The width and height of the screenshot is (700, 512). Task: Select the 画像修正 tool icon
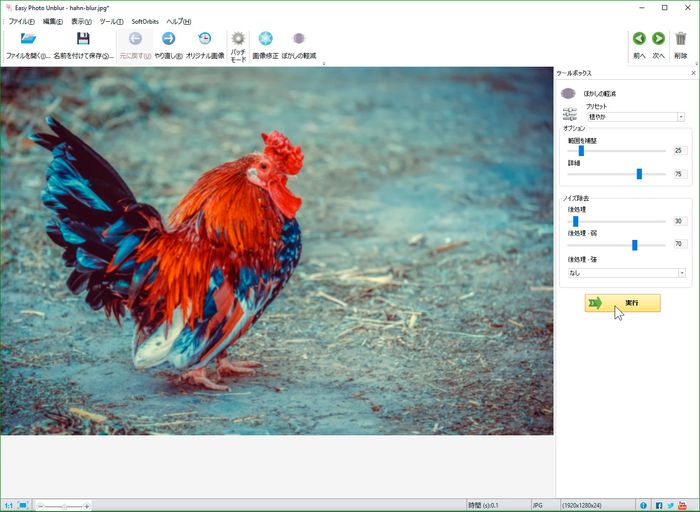point(266,39)
